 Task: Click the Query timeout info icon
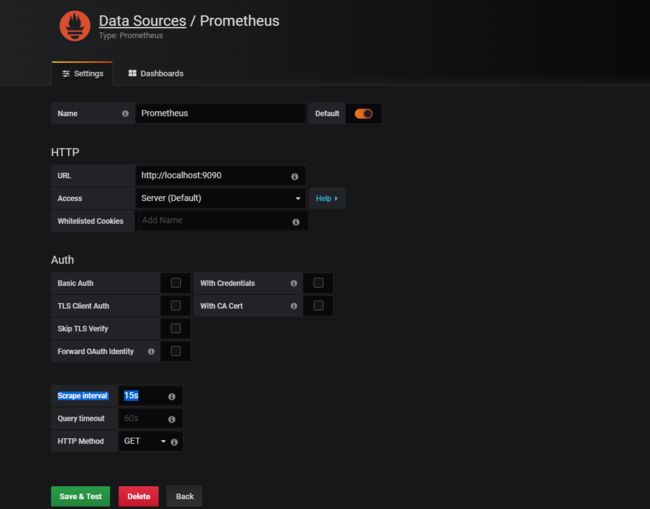(172, 419)
